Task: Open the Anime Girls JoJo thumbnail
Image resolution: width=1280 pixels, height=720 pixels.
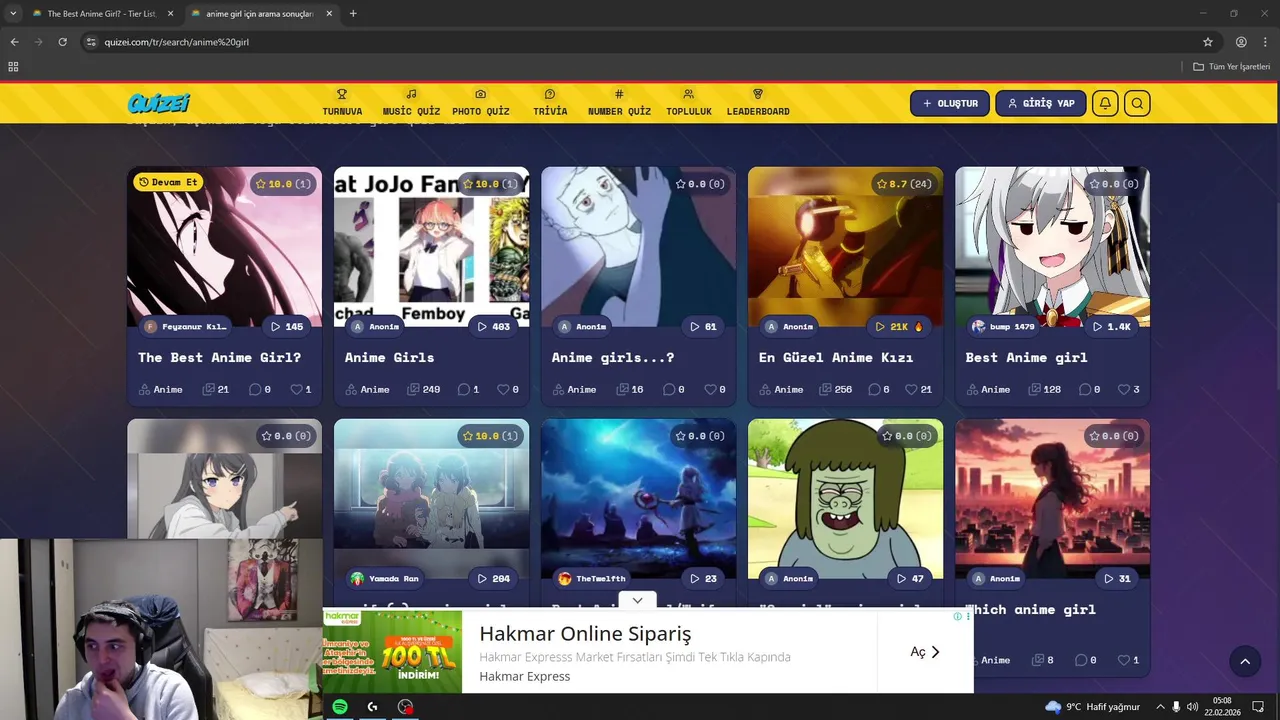Action: point(431,247)
